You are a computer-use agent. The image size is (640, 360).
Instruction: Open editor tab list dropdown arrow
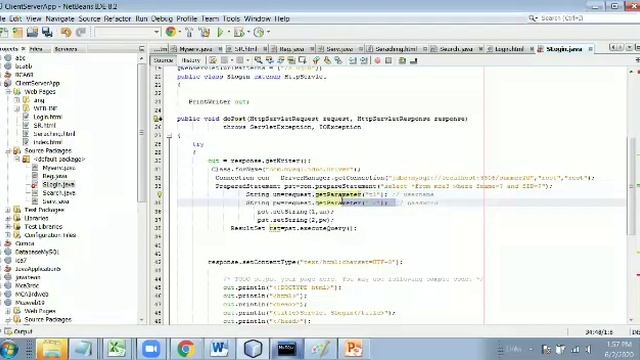point(629,48)
